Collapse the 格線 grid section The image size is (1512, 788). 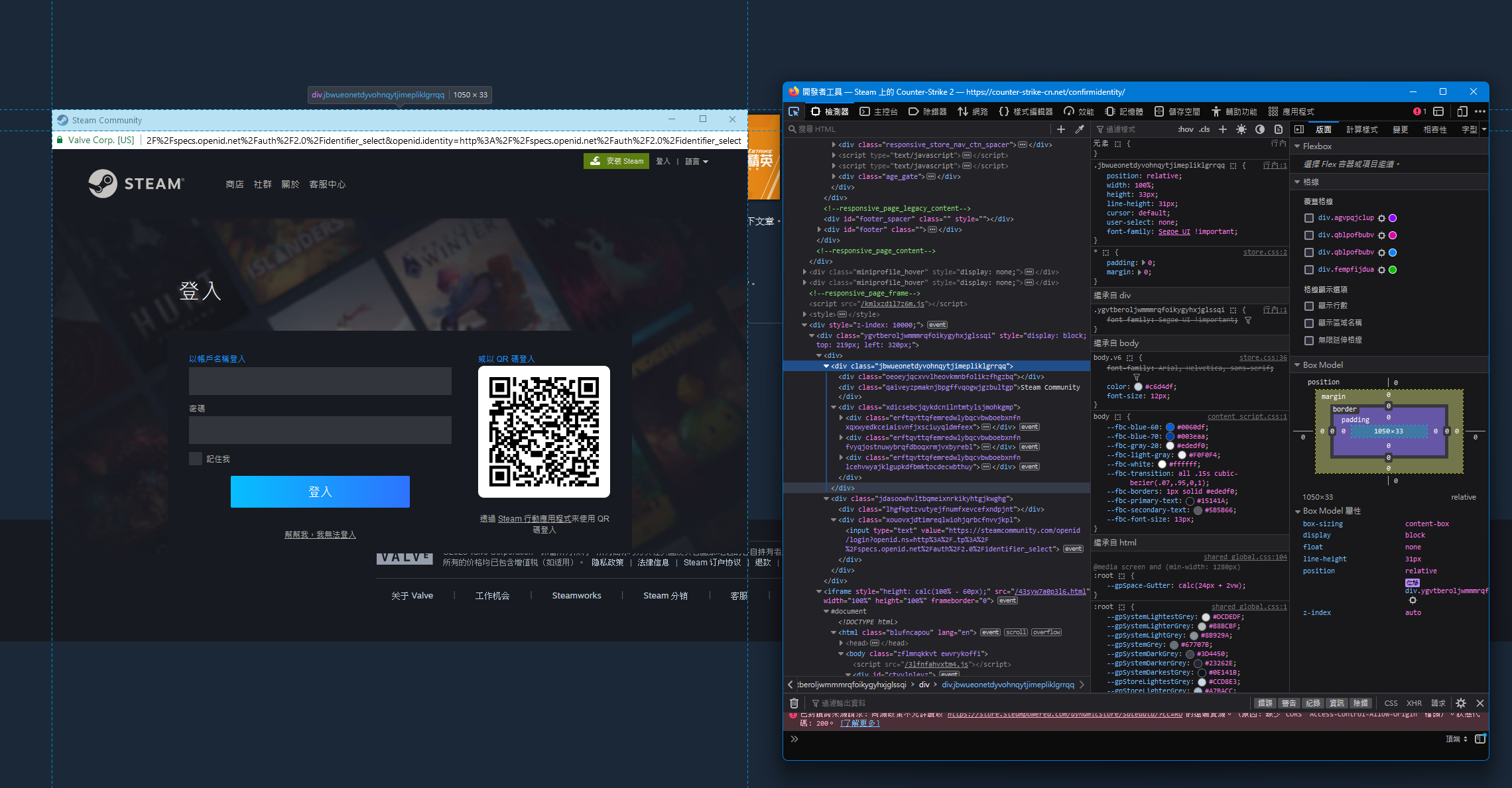point(1297,182)
